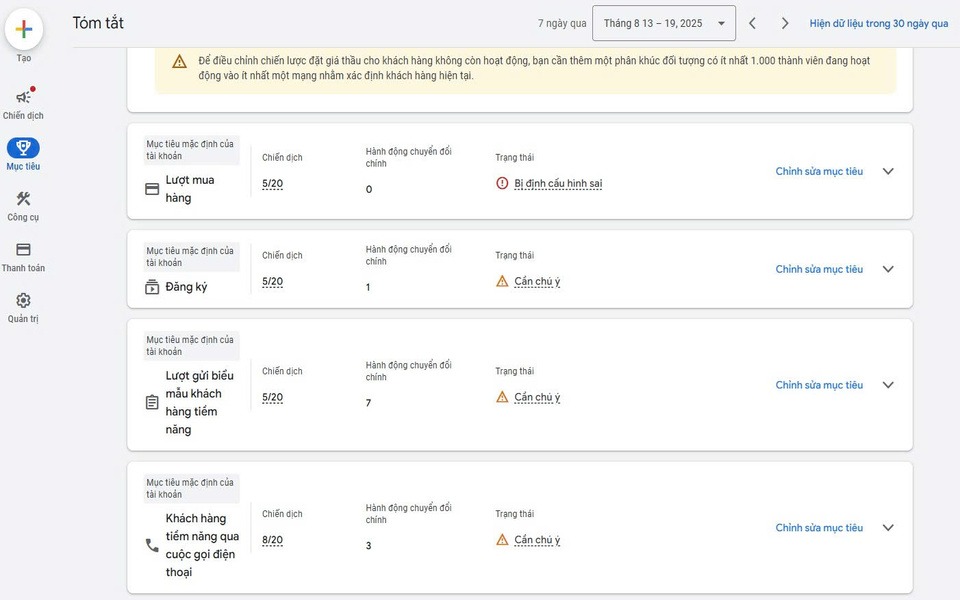Click Hiện dữ liệu trong 30 ngày qua
960x600 pixels.
[878, 23]
